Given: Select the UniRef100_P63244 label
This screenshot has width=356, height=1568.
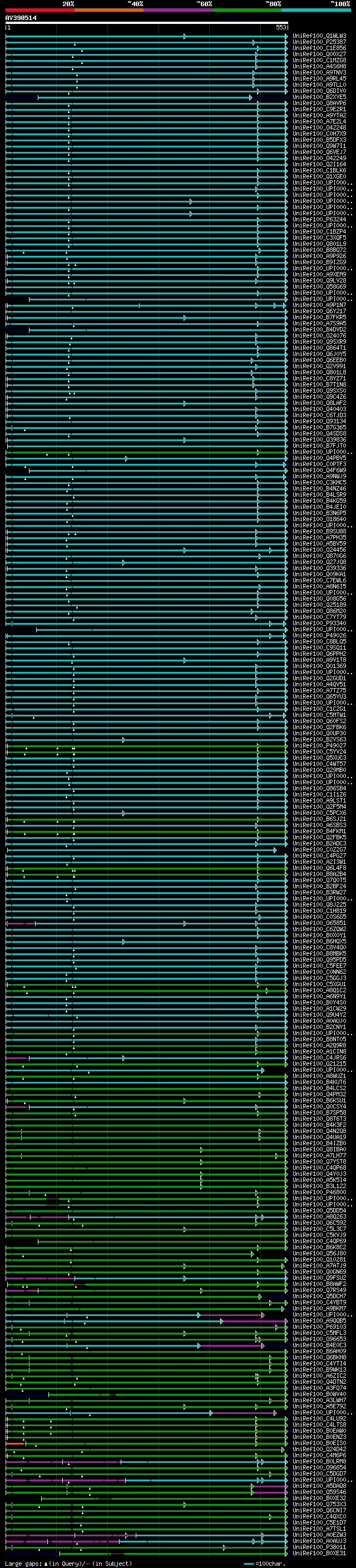Looking at the screenshot, I should click(319, 219).
